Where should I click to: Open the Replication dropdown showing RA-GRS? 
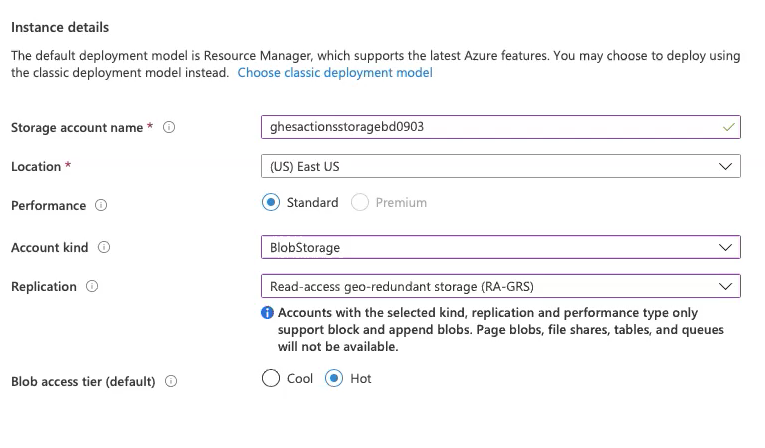tap(500, 287)
